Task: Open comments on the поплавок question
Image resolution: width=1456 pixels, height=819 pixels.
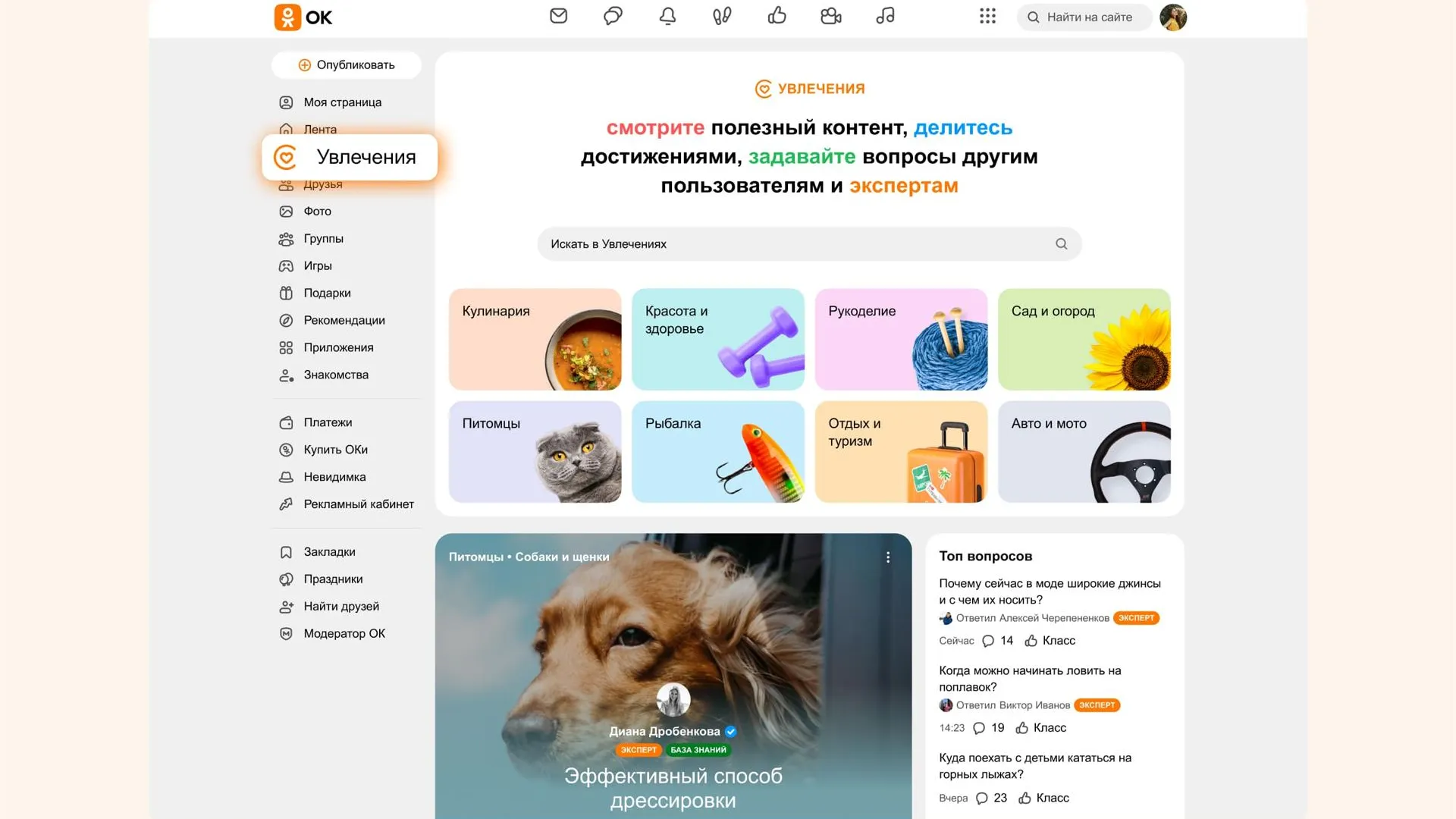Action: tap(988, 728)
